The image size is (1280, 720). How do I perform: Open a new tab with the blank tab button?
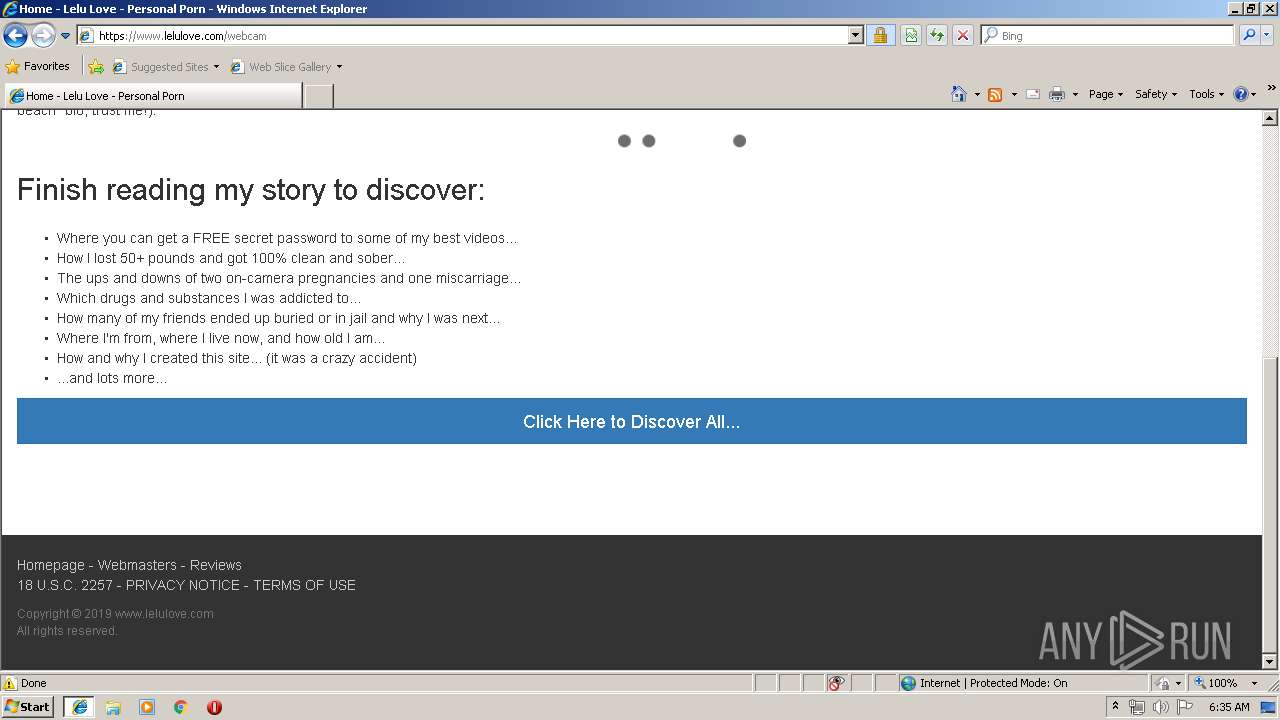318,96
